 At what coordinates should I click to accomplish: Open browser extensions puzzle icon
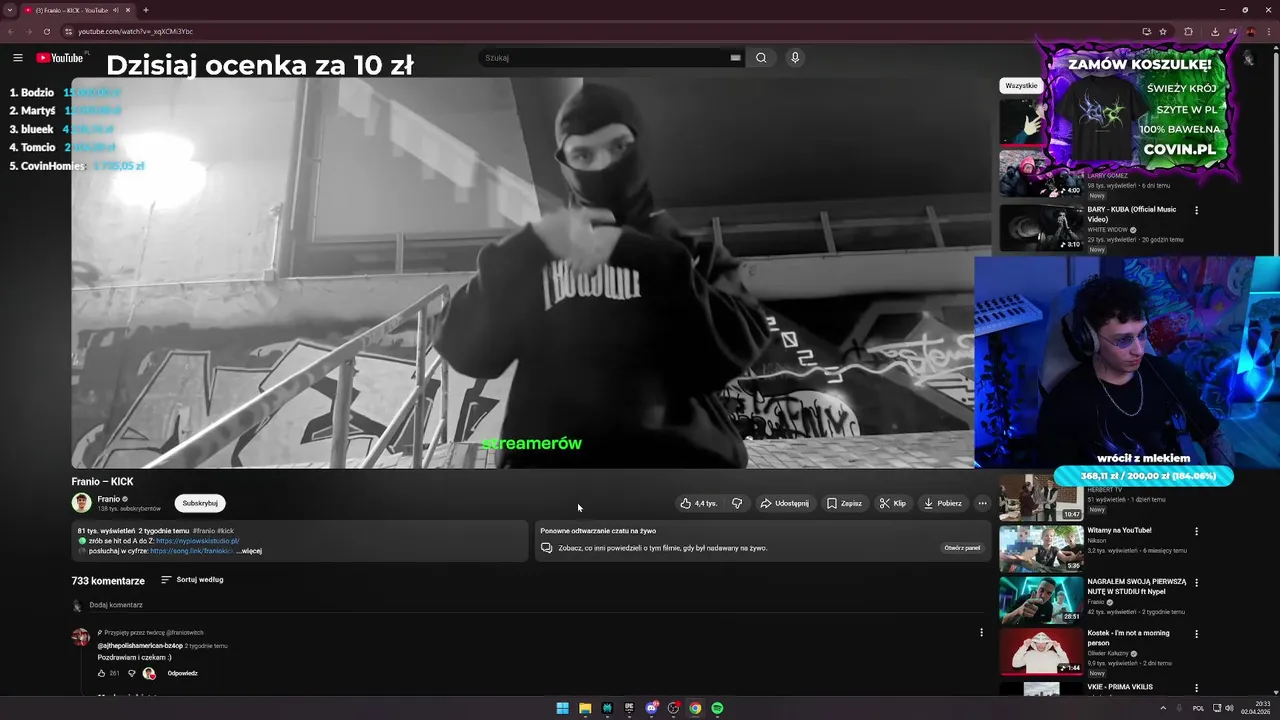click(1189, 31)
